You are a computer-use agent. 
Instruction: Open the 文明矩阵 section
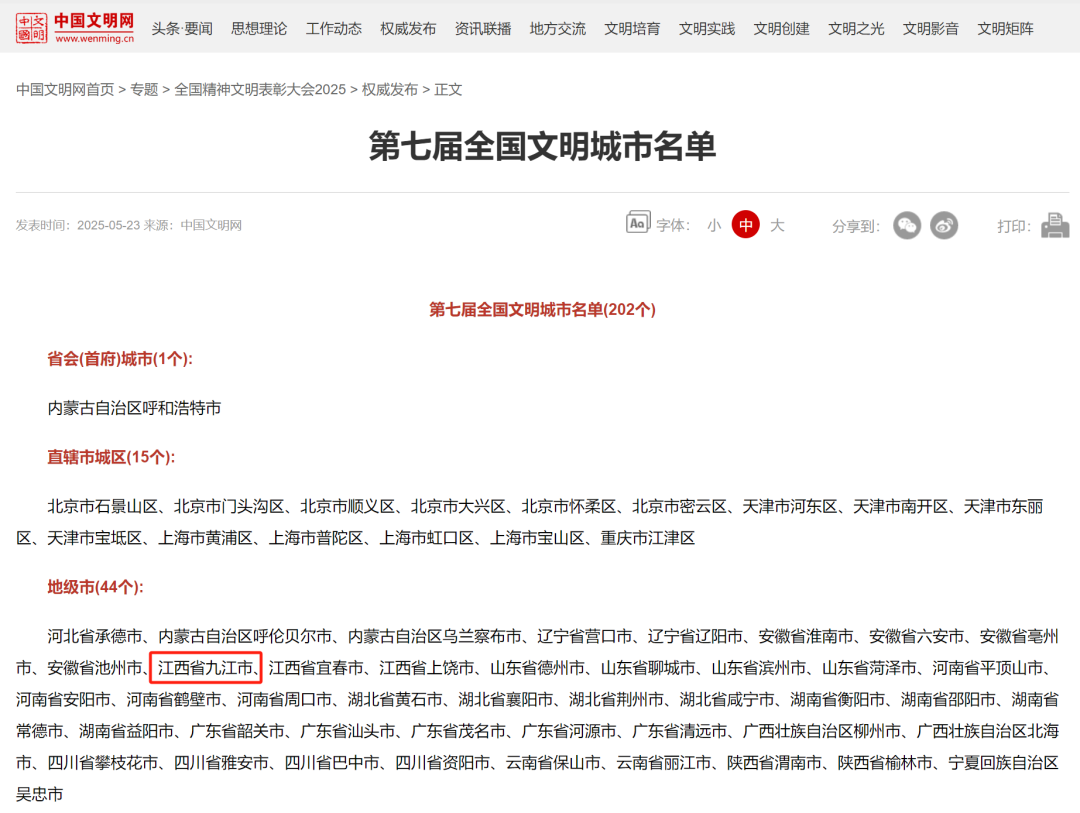pos(1004,28)
